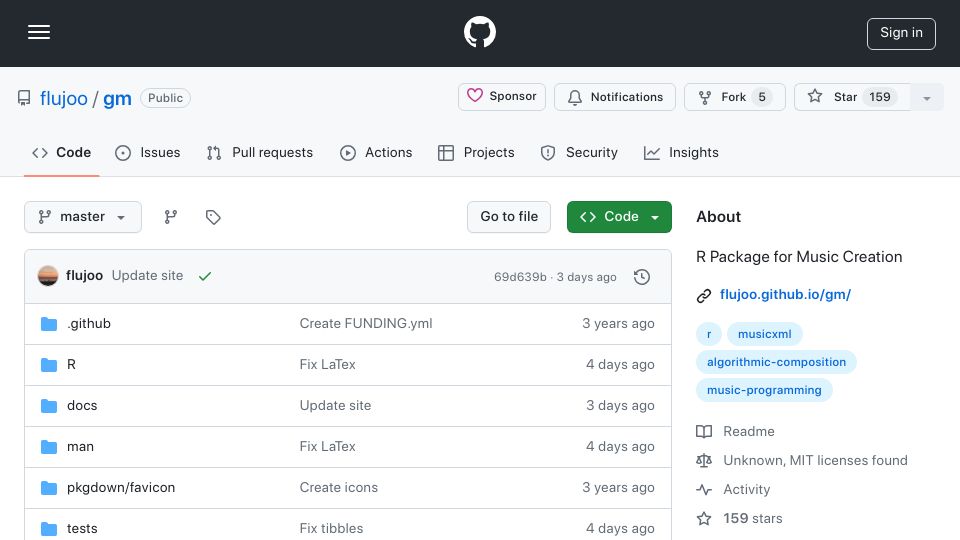960x540 pixels.
Task: View all branches via branch icon
Action: pos(171,217)
